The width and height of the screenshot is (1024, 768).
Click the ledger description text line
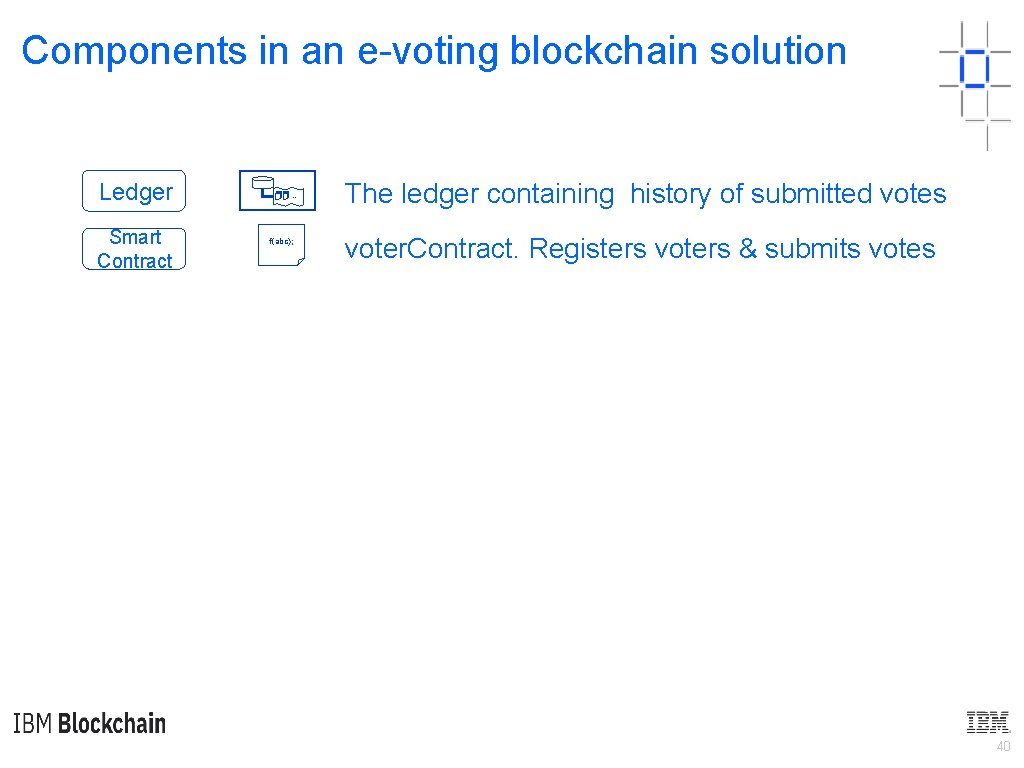[645, 194]
